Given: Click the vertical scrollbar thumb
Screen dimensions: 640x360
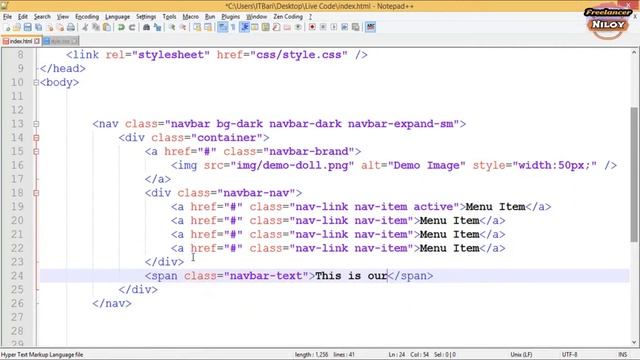Looking at the screenshot, I should [634, 174].
